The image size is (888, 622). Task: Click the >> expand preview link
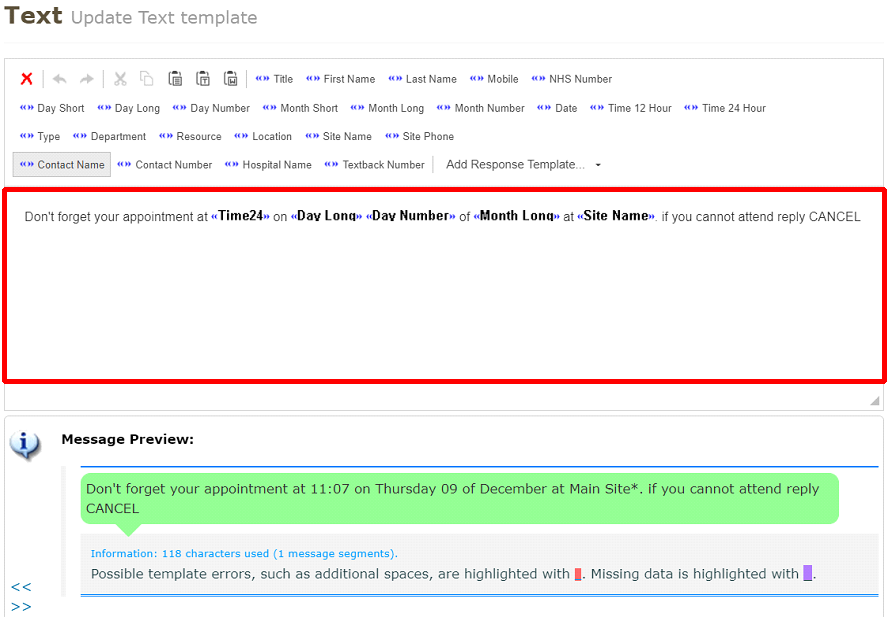pyautogui.click(x=21, y=606)
